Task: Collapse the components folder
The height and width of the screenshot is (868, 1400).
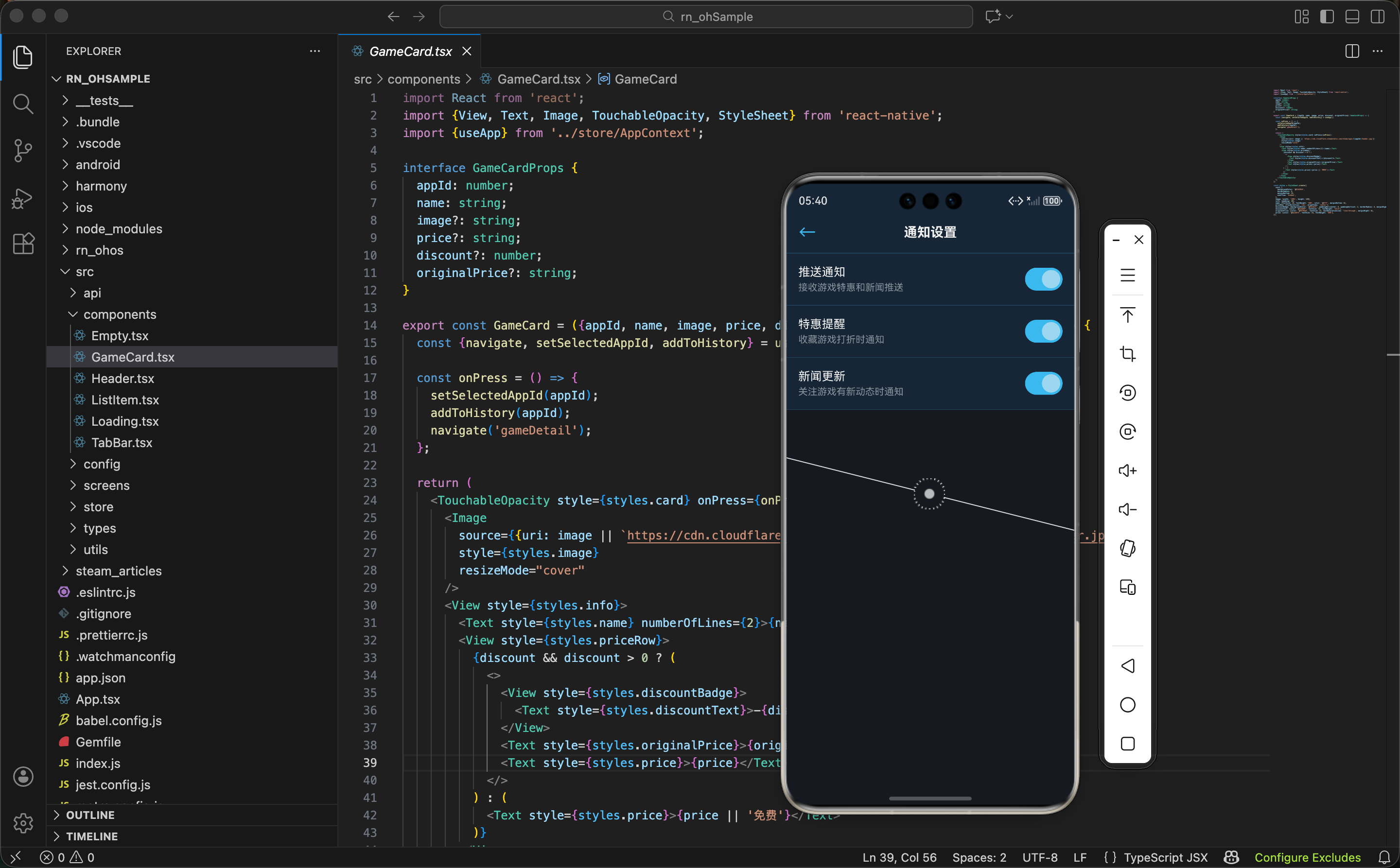Action: coord(120,314)
